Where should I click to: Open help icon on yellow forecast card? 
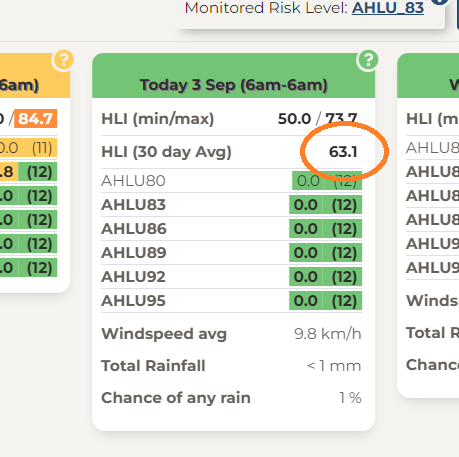(63, 60)
